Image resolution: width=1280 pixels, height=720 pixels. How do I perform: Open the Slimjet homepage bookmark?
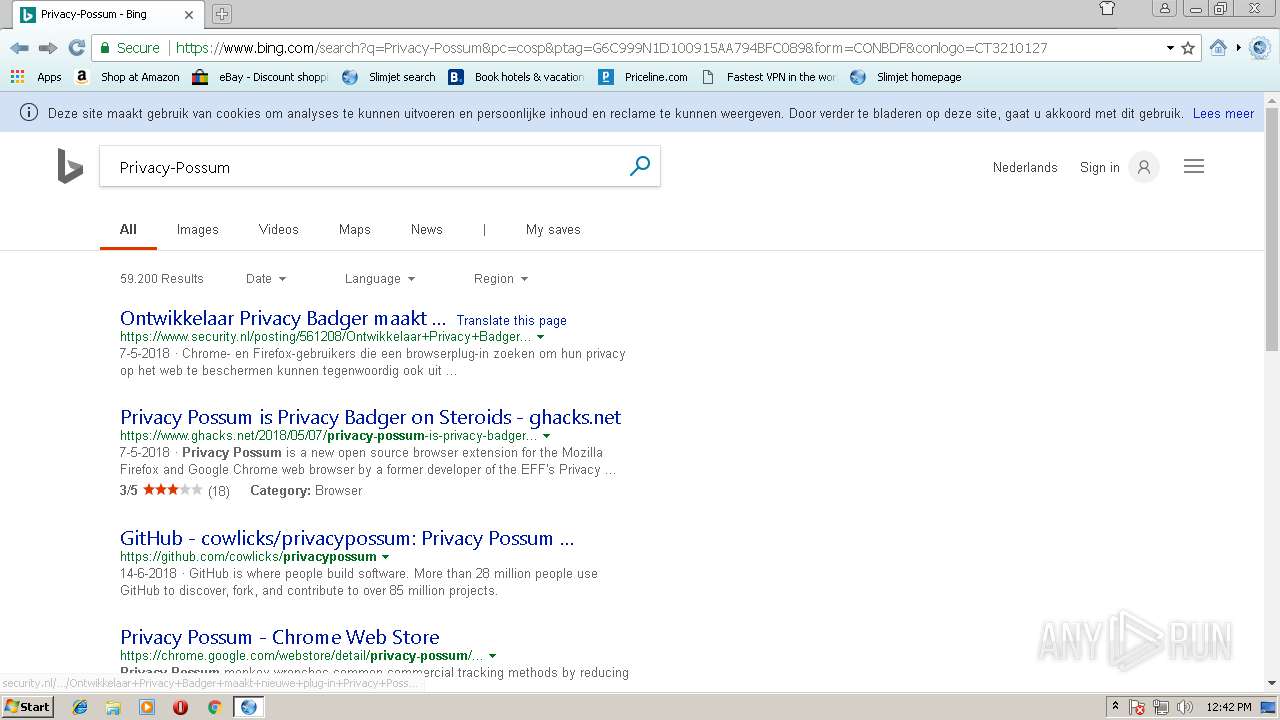point(905,77)
